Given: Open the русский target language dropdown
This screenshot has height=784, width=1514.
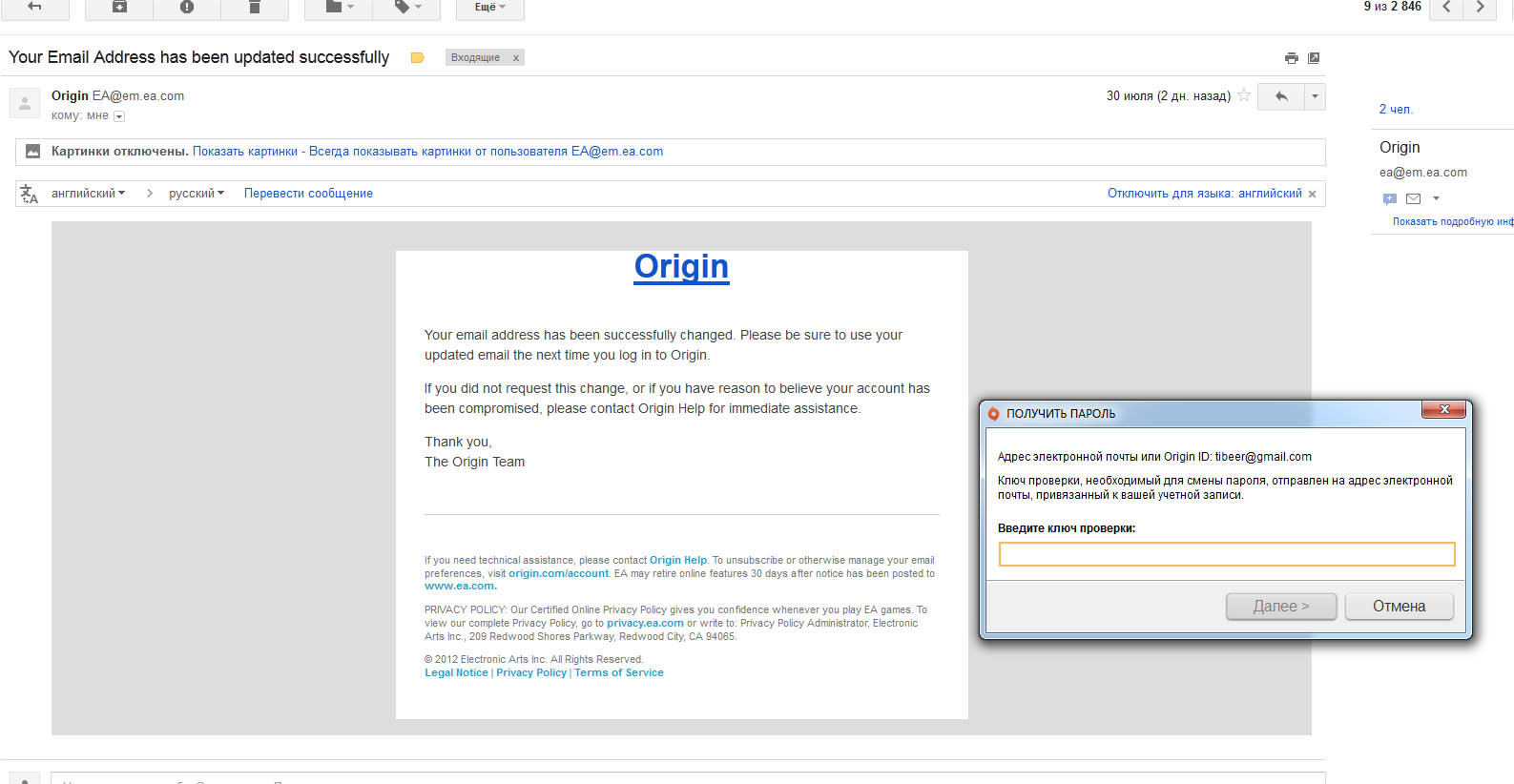Looking at the screenshot, I should pos(197,193).
